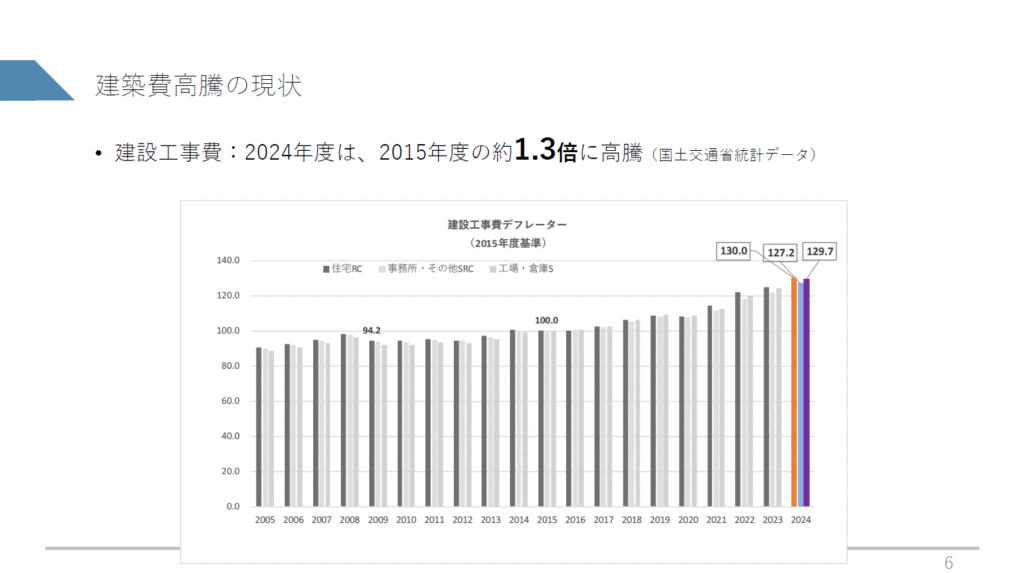1024x573 pixels.
Task: Select the bold 1.3倍 text
Action: click(545, 152)
